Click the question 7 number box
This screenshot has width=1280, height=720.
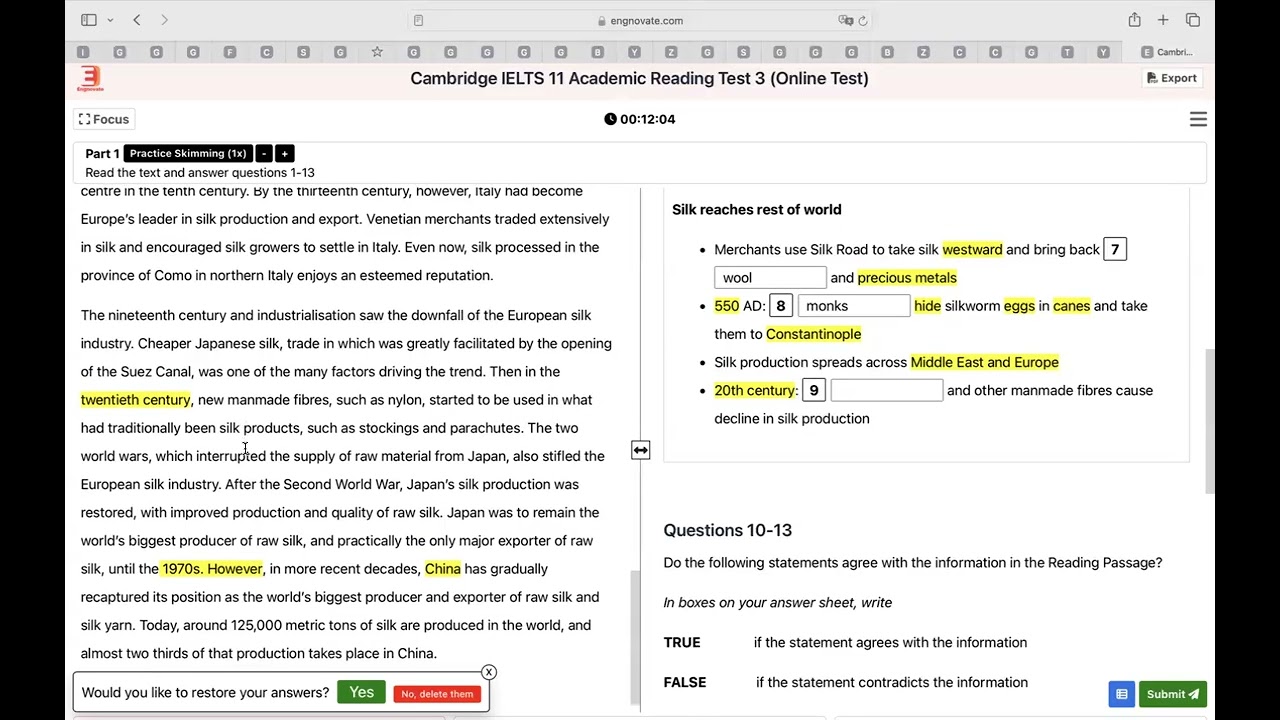click(1115, 249)
